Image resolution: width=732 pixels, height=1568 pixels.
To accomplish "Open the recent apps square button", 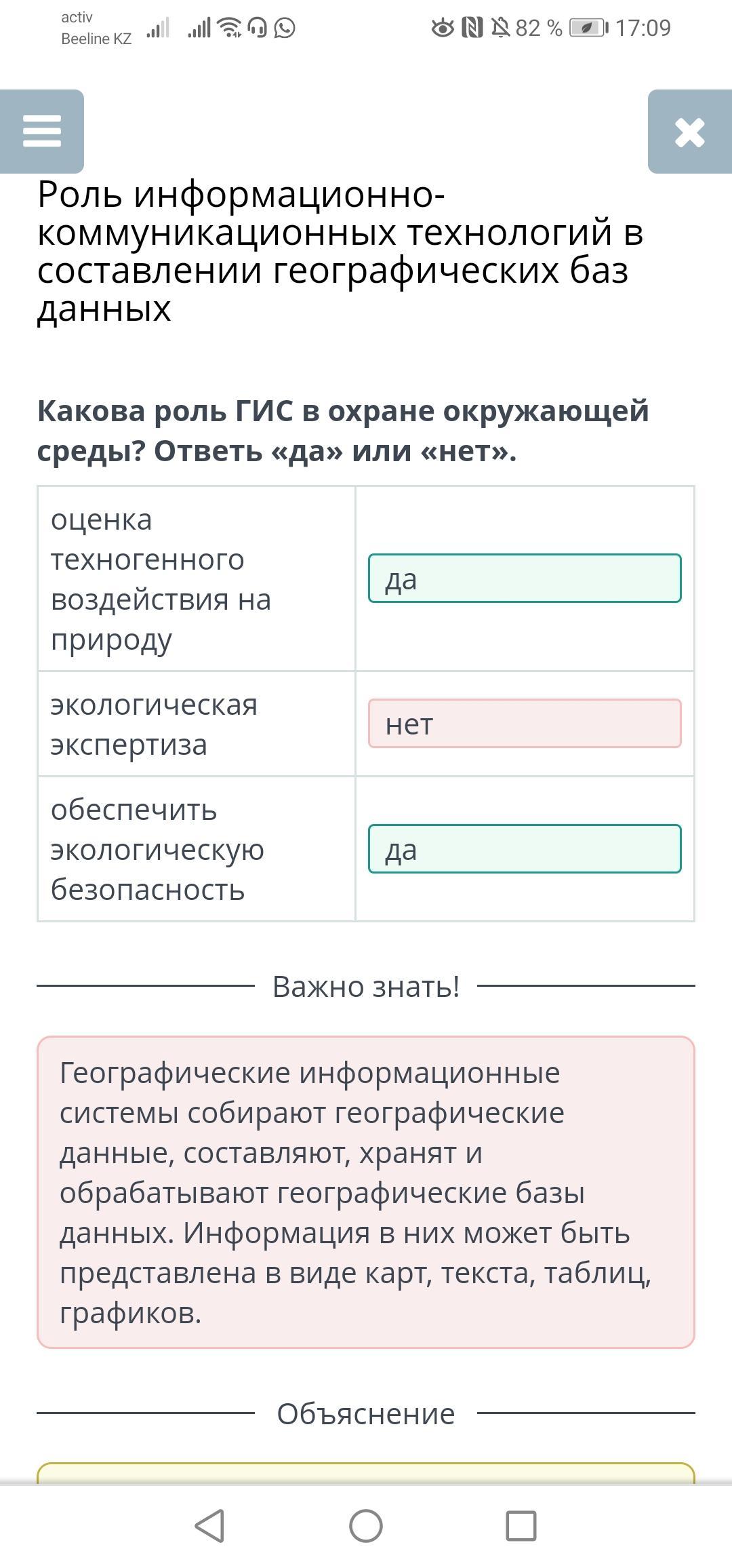I will pos(521,1526).
